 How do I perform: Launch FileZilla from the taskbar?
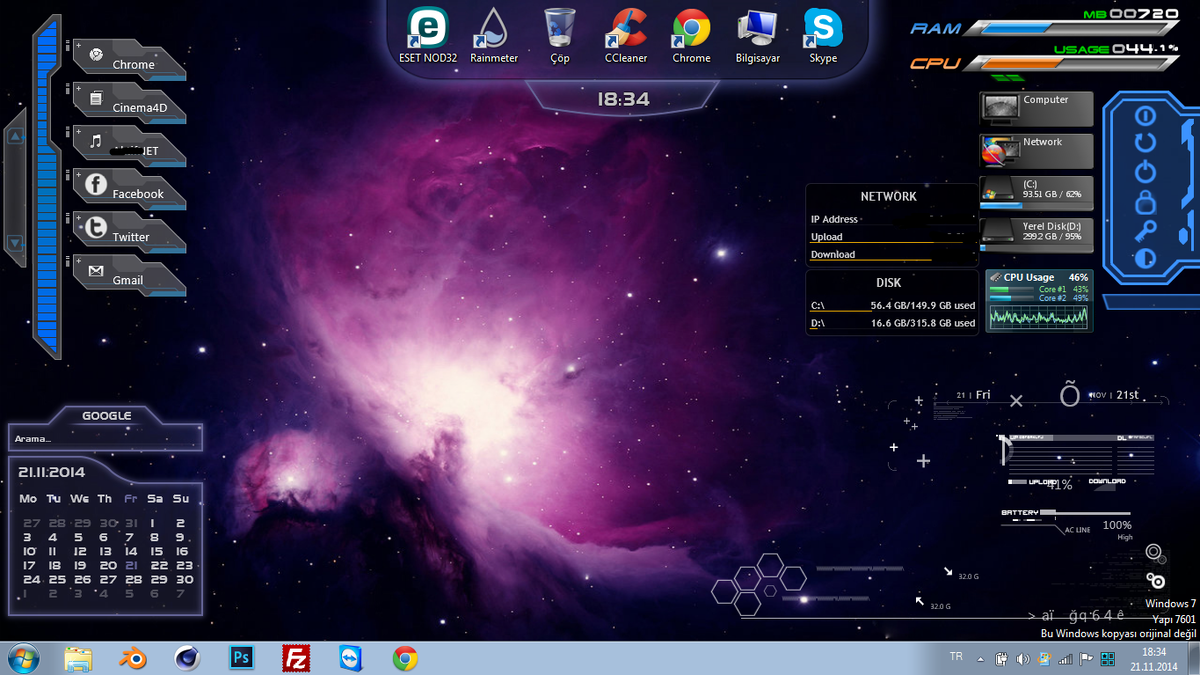pyautogui.click(x=296, y=659)
